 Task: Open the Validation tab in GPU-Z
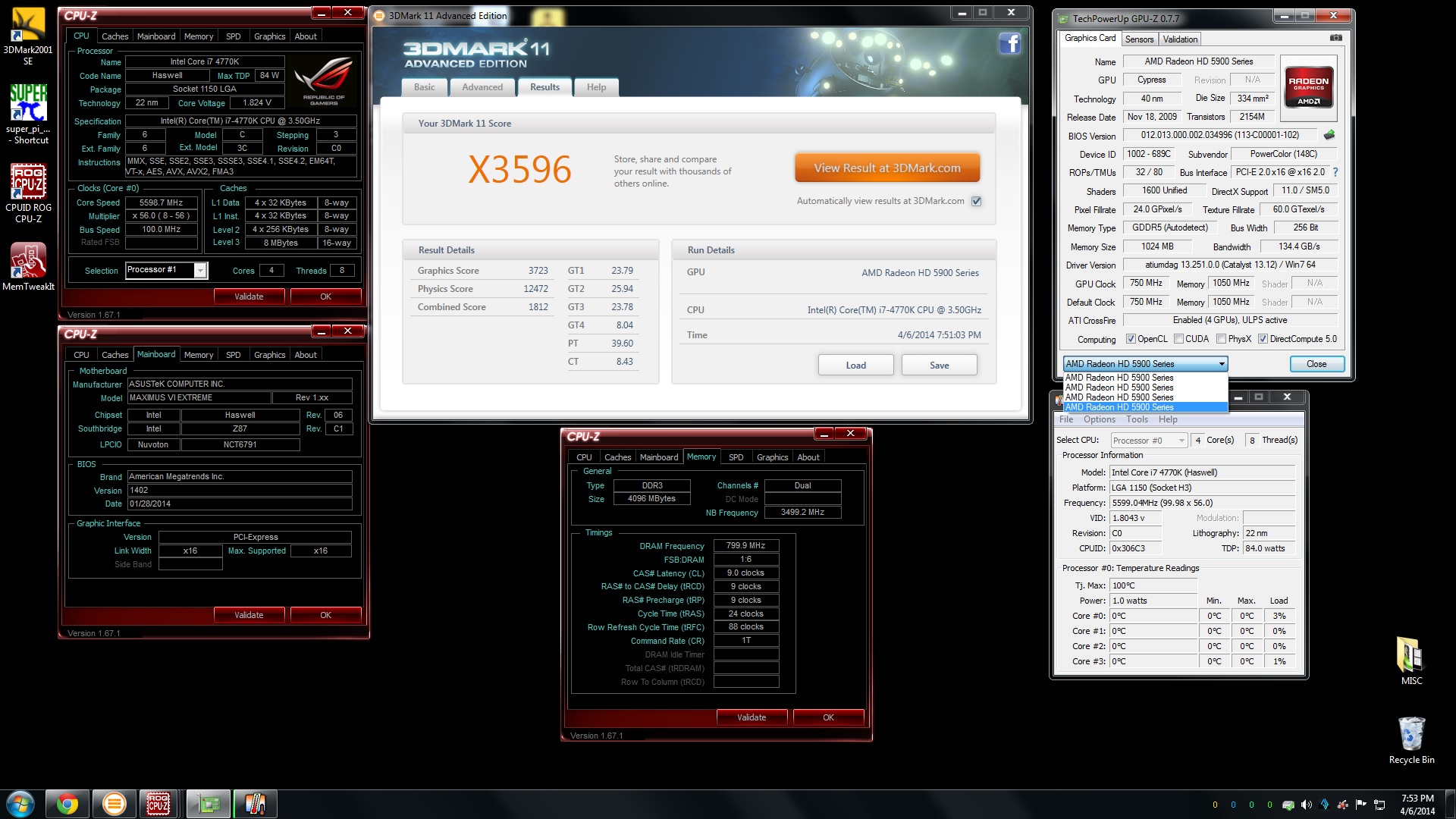click(x=1180, y=39)
